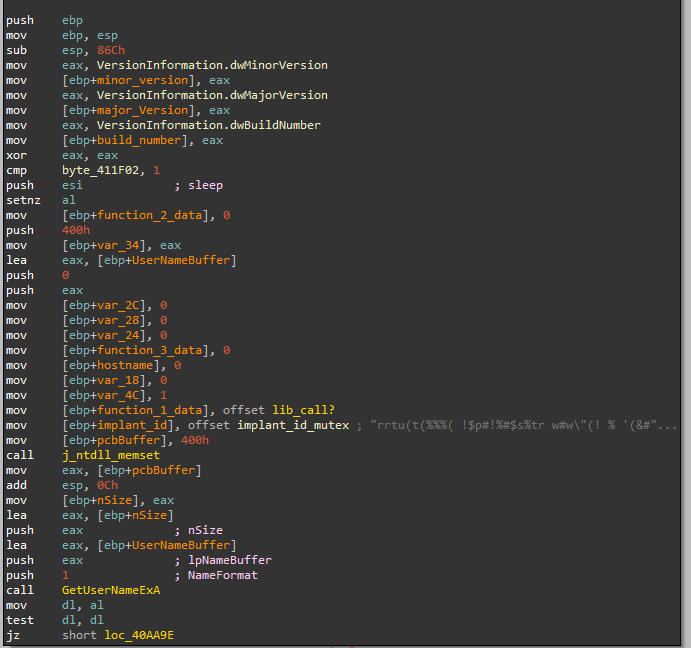Click the 86Ch immediate value
691x648 pixels.
pos(111,51)
